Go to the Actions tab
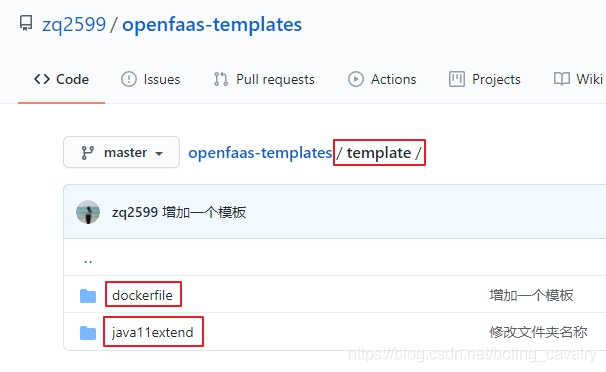 pyautogui.click(x=382, y=79)
